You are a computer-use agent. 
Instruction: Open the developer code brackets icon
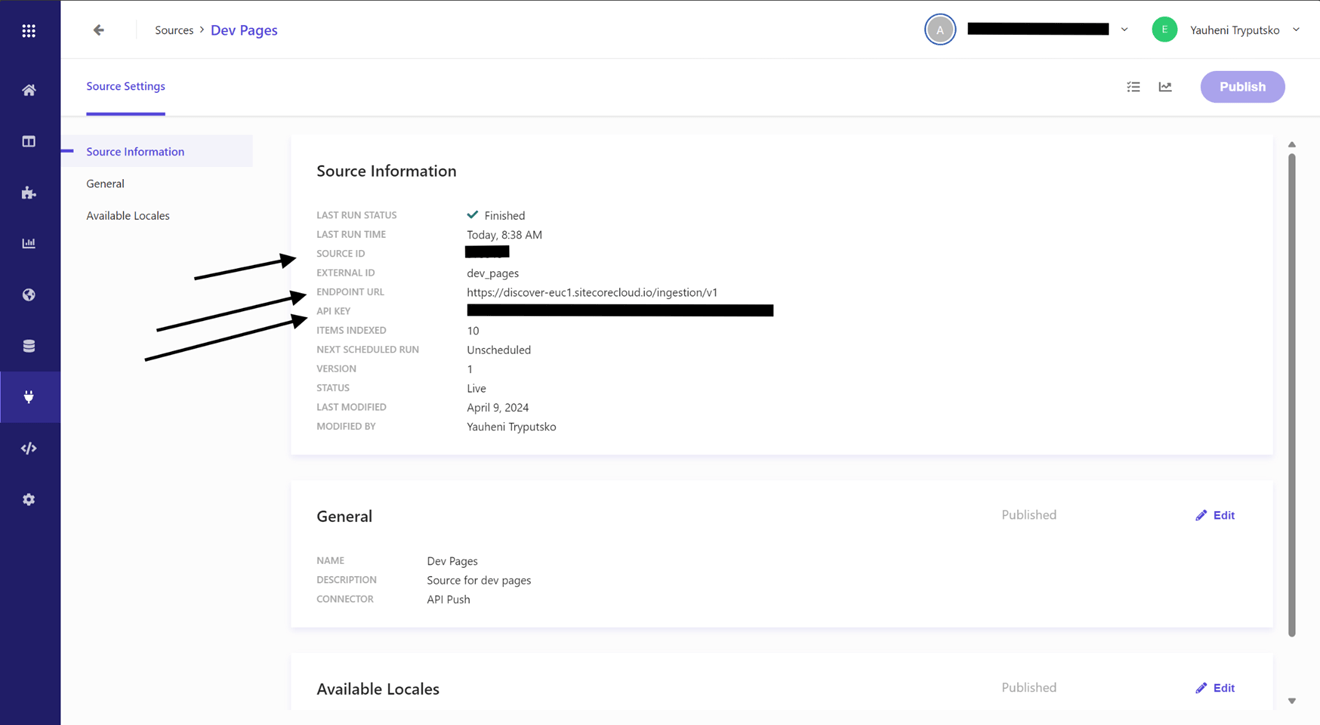[29, 448]
